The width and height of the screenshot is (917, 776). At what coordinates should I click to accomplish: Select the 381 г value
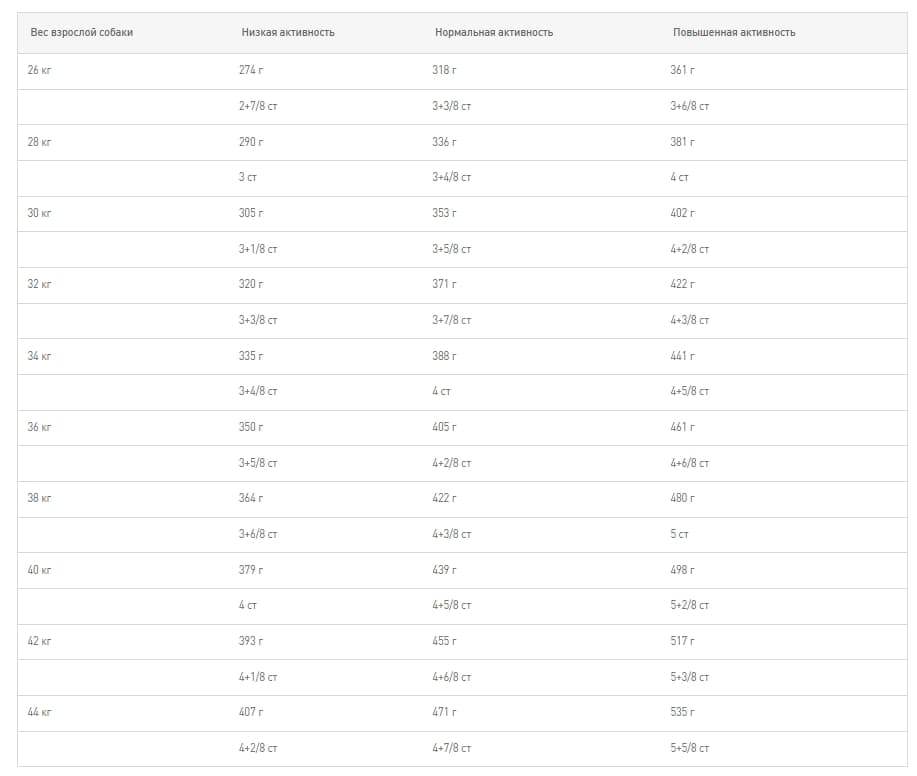click(682, 142)
